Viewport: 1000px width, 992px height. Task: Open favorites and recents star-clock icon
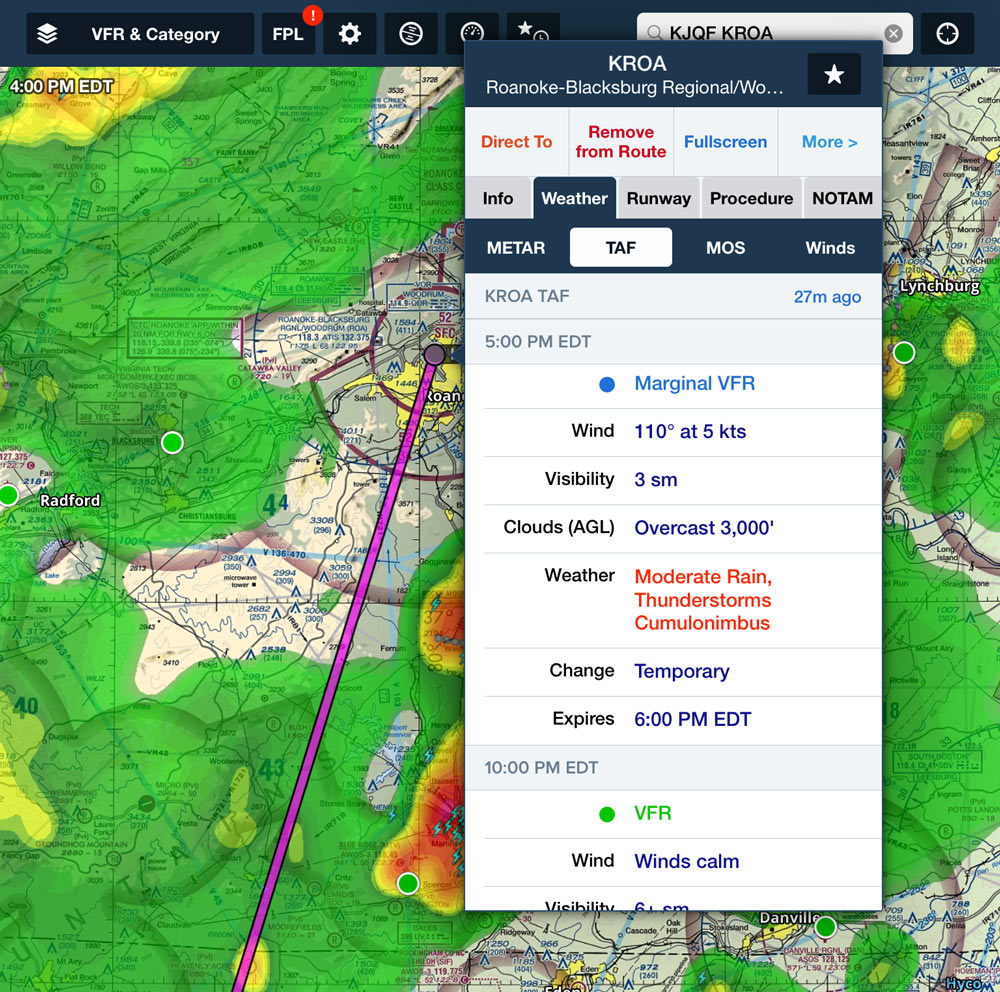533,32
